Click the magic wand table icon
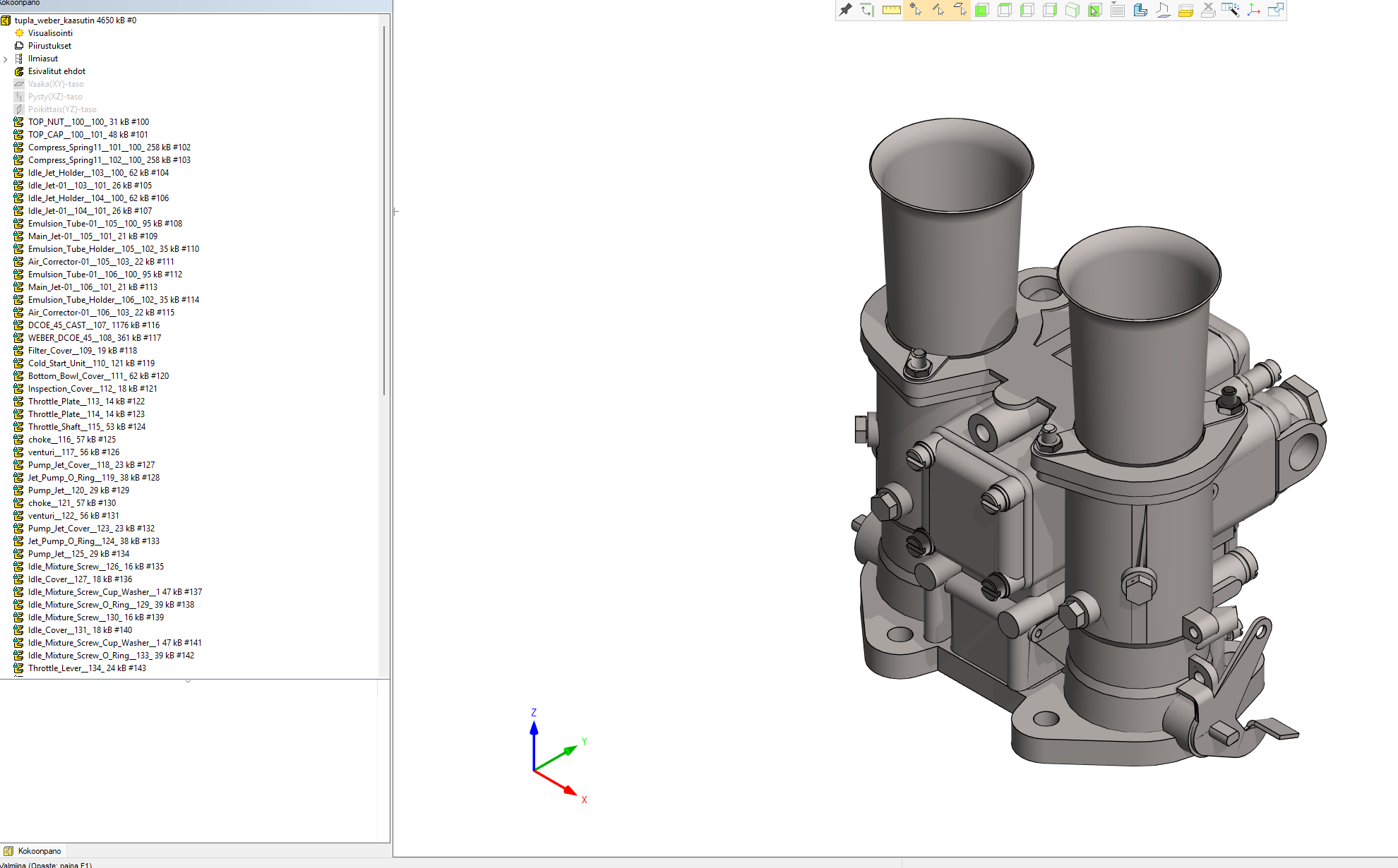The height and width of the screenshot is (868, 1398). [x=1231, y=10]
